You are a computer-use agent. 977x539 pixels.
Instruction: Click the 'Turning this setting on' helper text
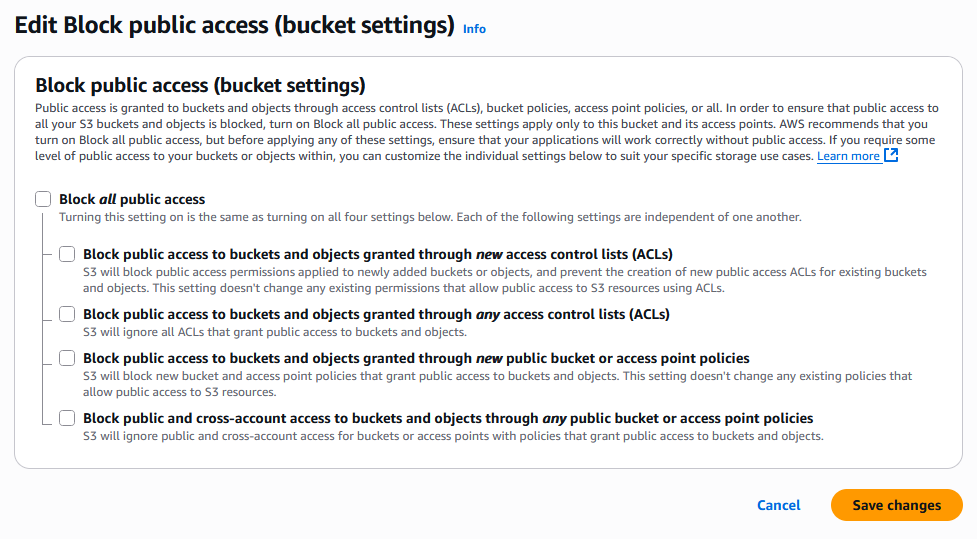click(430, 217)
